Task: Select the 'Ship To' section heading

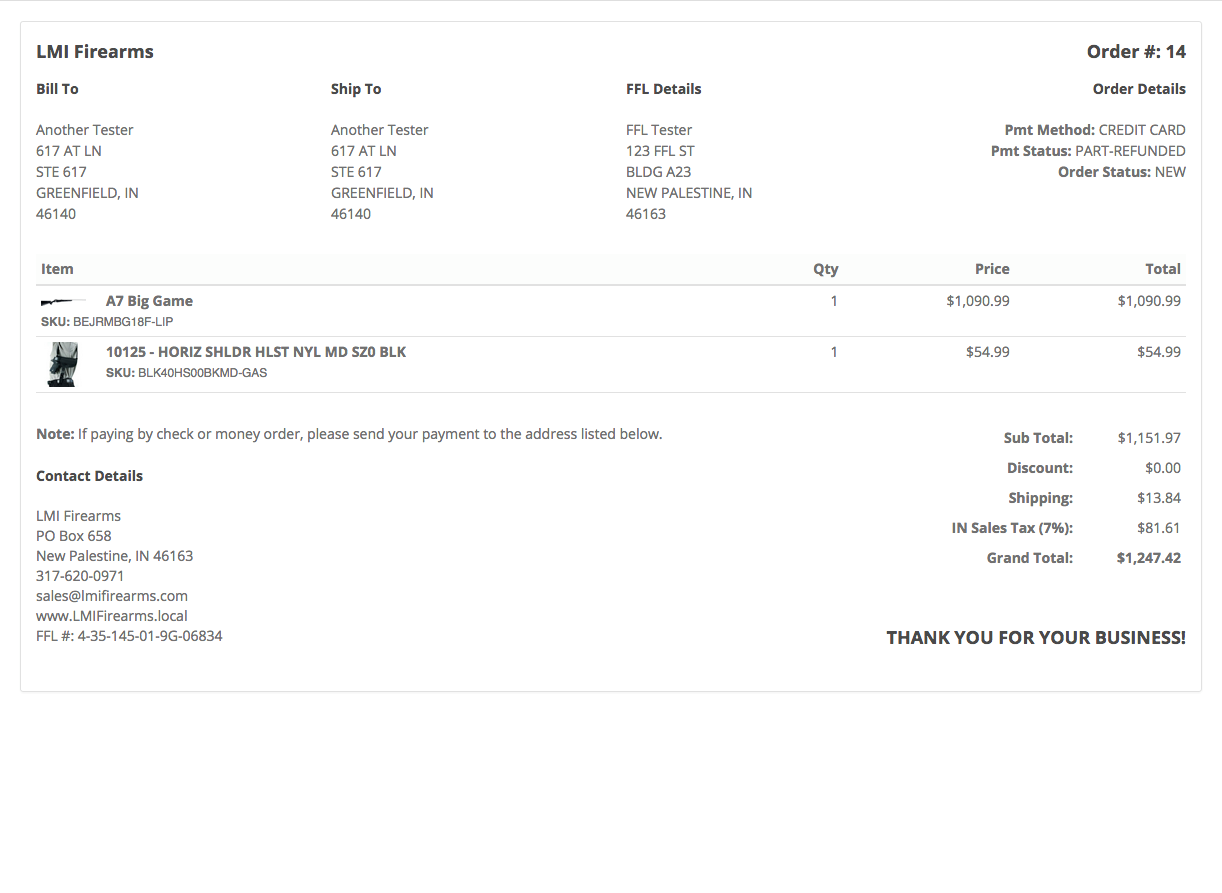Action: [x=356, y=89]
